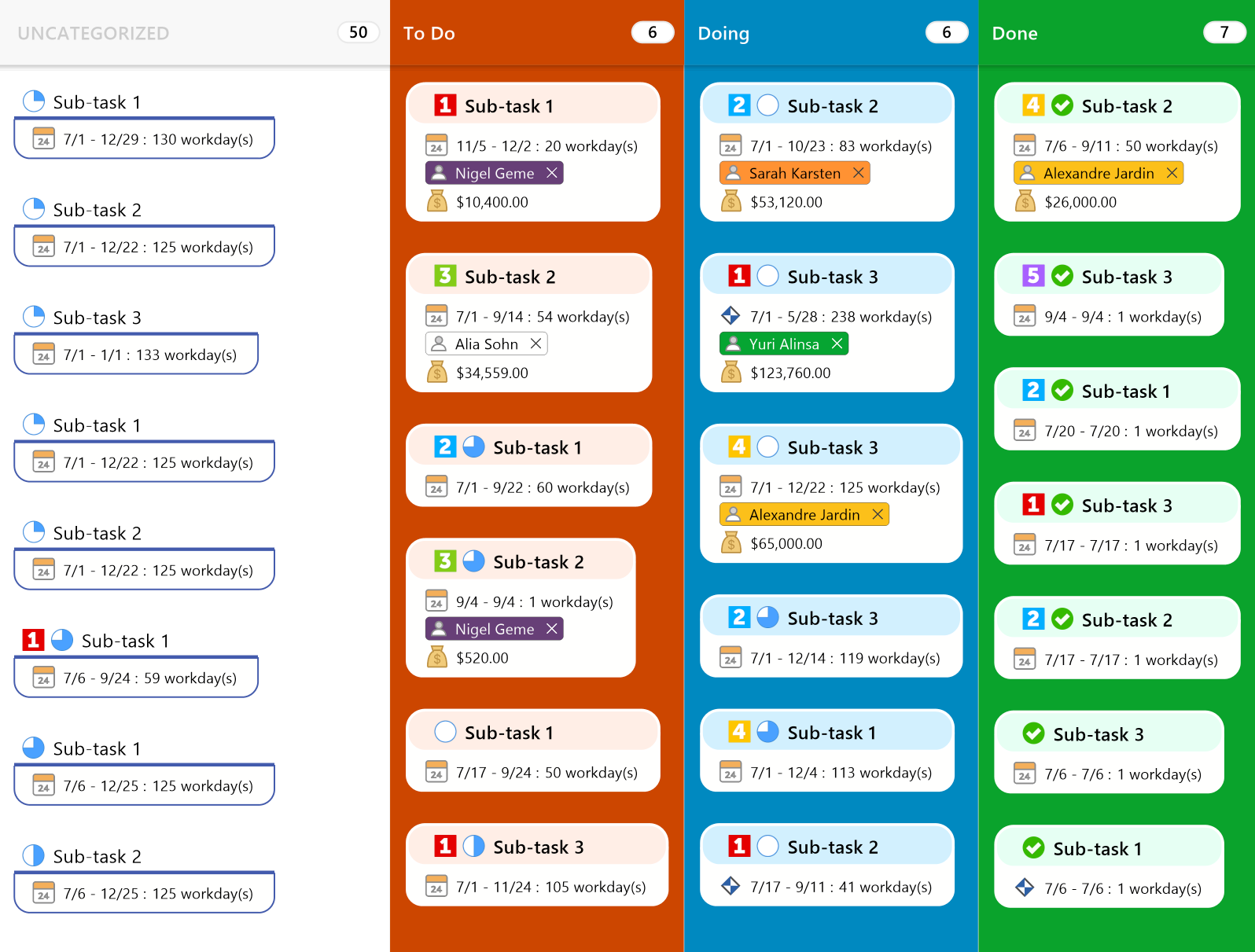The image size is (1255, 952).
Task: Click the money bag icon beside $26,000.00
Action: [1025, 201]
